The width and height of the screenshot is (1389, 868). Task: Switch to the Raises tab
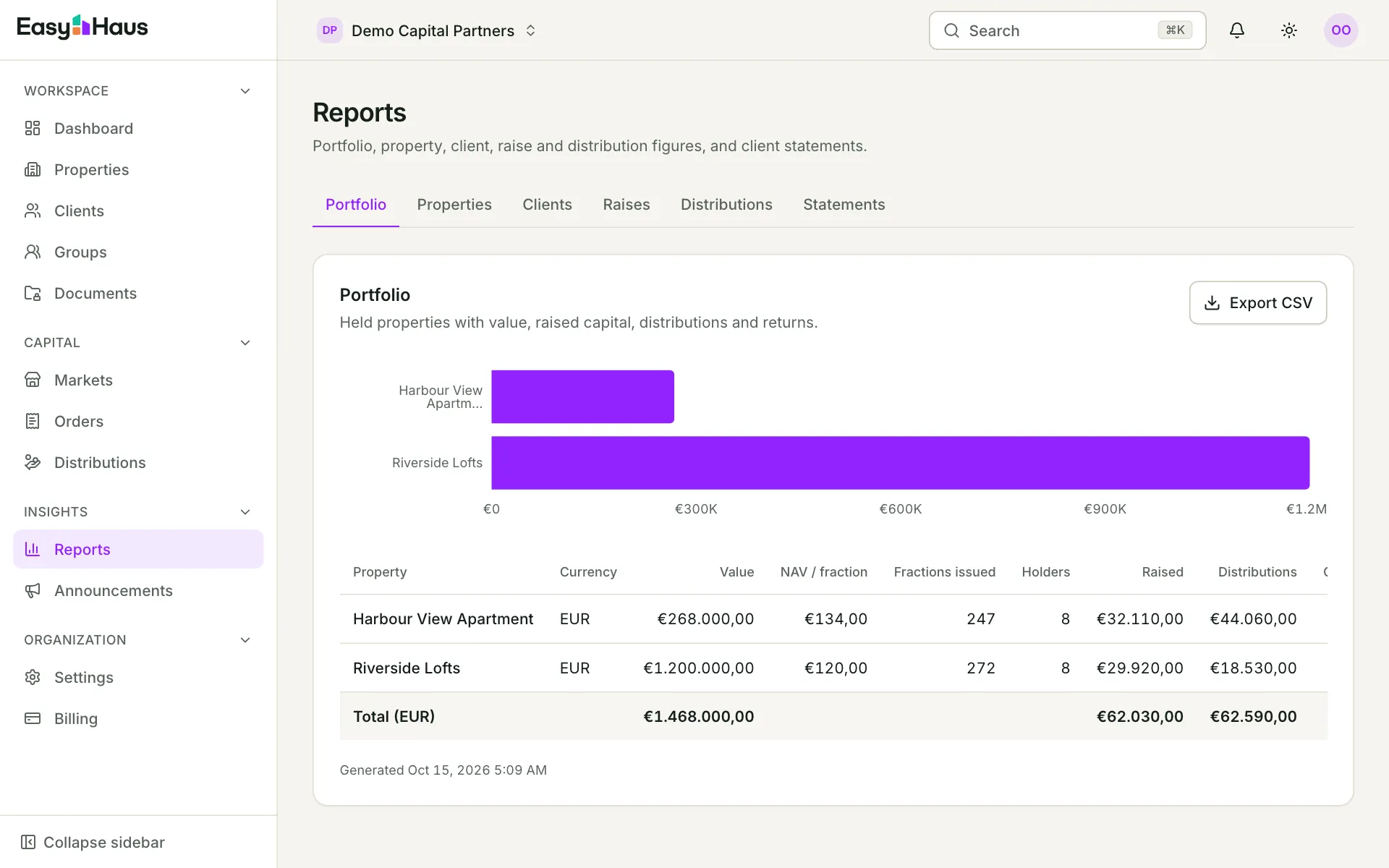tap(626, 205)
